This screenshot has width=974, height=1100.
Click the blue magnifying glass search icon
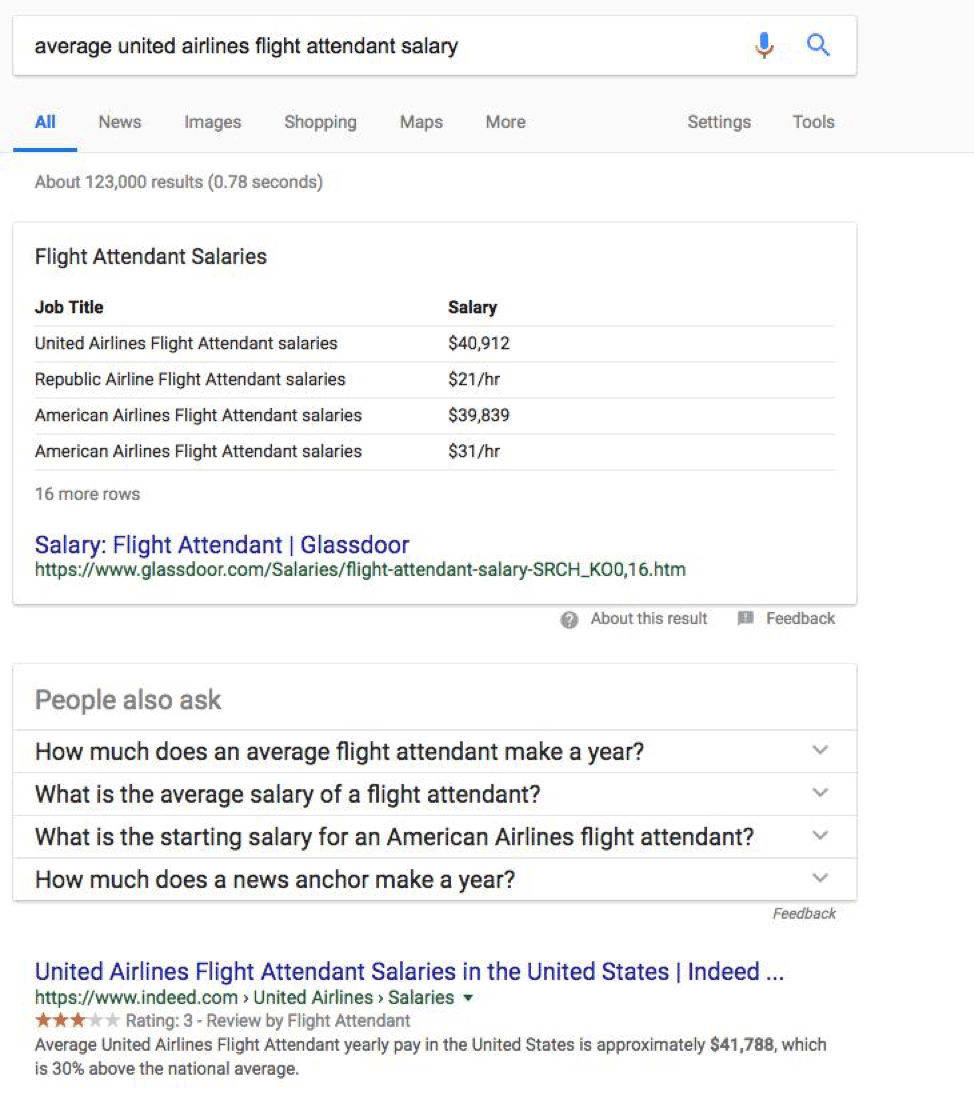(818, 45)
